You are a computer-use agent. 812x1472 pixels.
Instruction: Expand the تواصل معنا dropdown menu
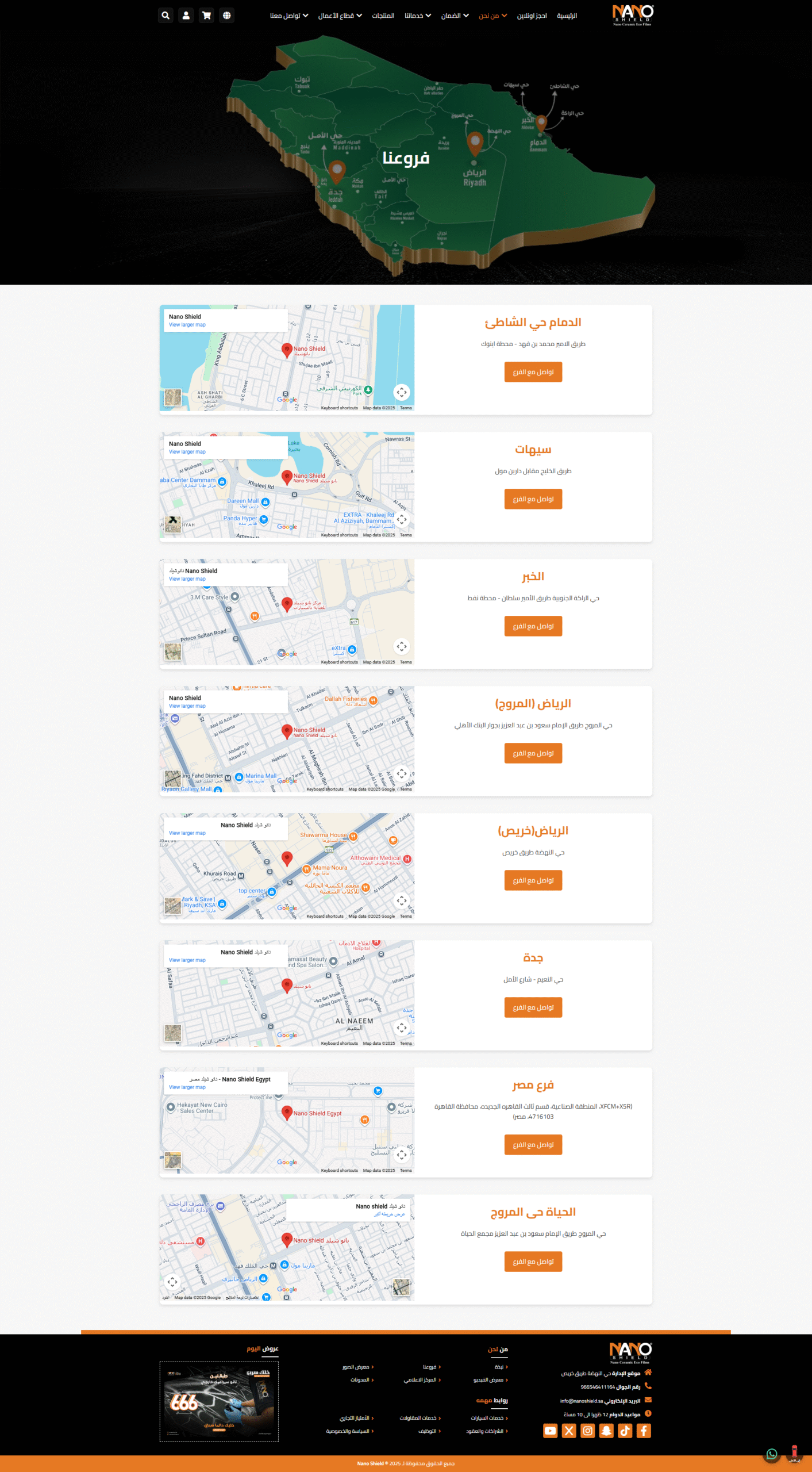[x=289, y=16]
